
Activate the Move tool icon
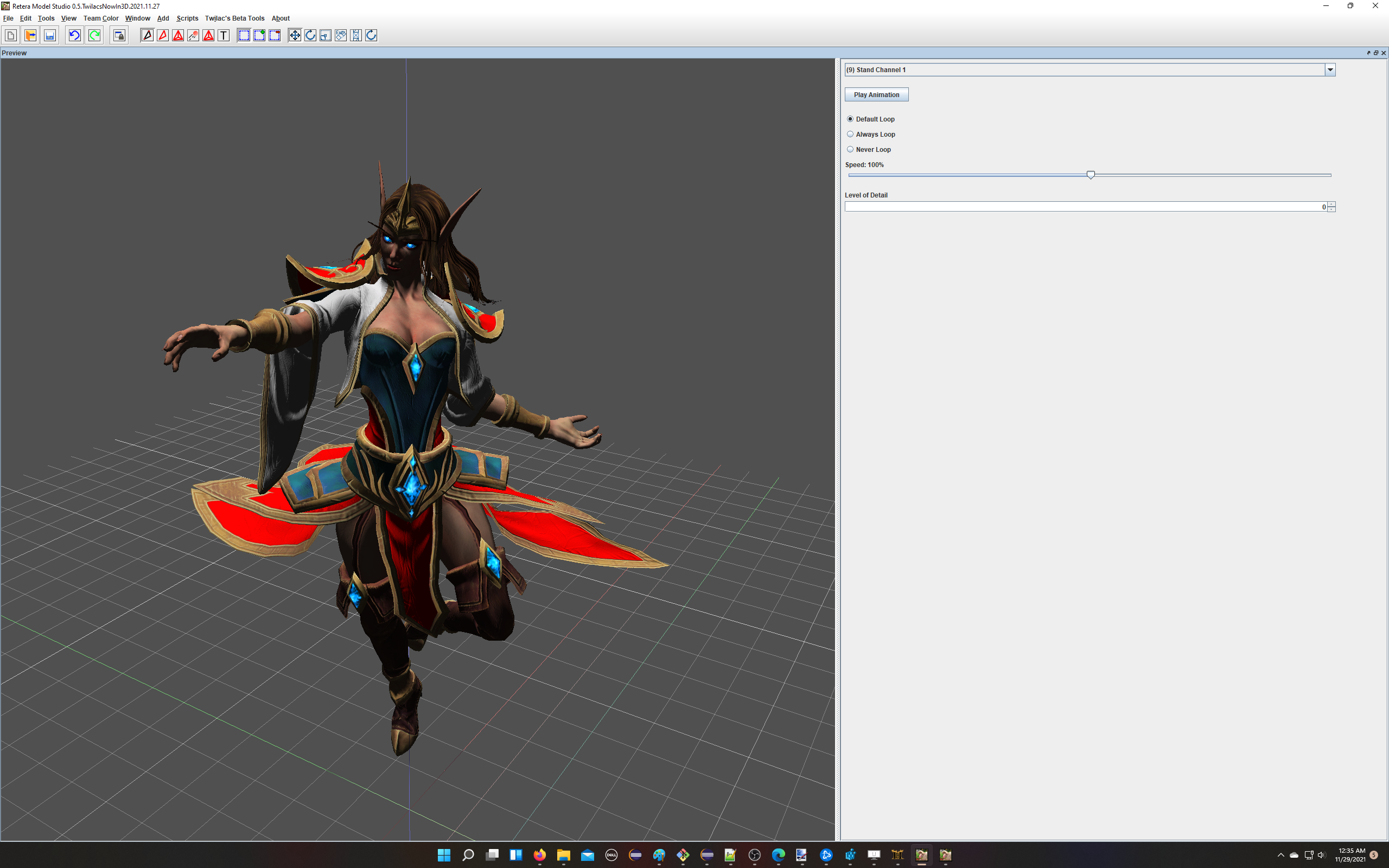[x=295, y=36]
